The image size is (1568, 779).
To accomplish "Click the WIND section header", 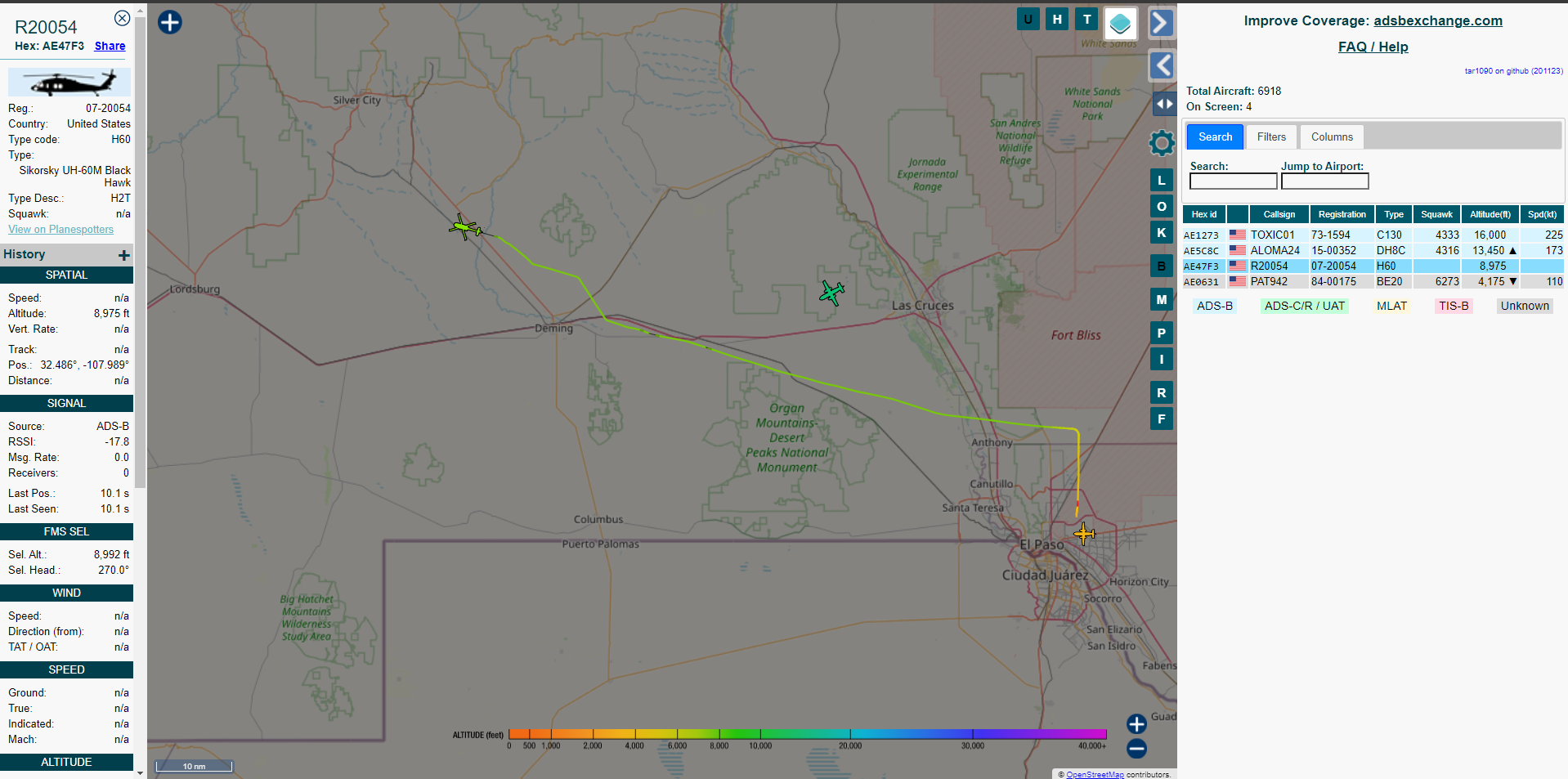I will coord(66,593).
